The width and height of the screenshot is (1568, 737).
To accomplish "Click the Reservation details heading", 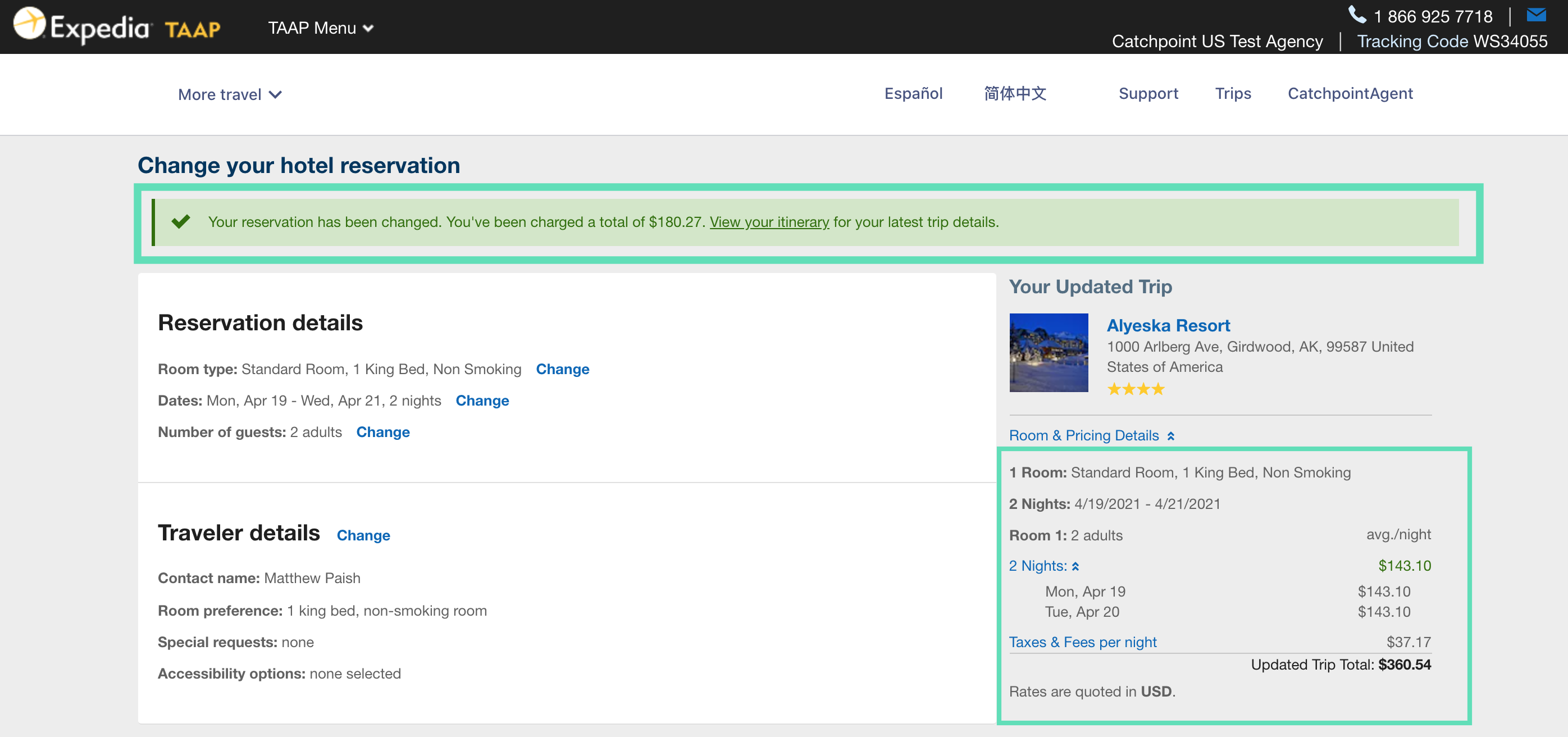I will pyautogui.click(x=260, y=323).
